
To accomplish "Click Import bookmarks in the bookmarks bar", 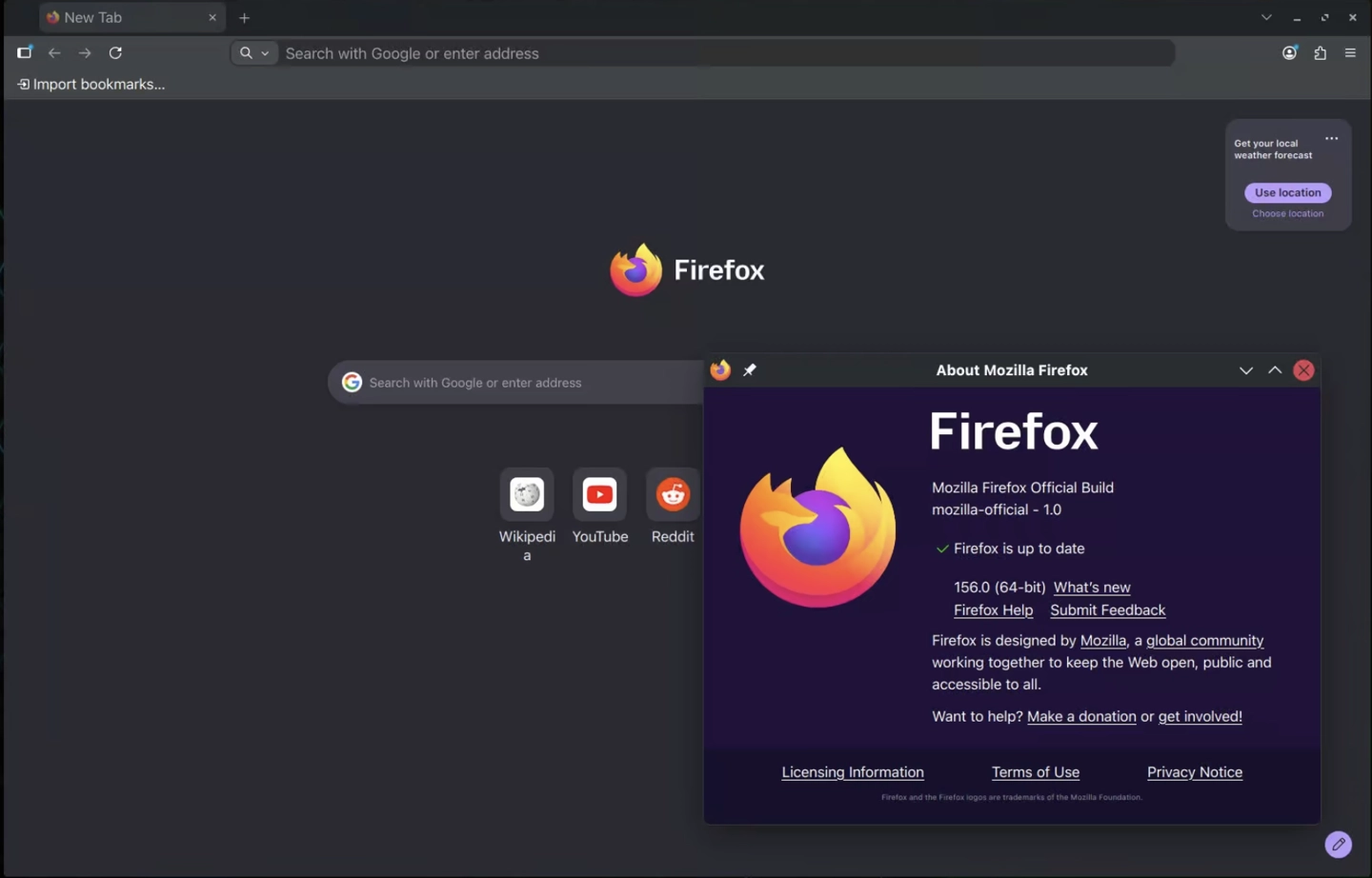I will (x=91, y=84).
